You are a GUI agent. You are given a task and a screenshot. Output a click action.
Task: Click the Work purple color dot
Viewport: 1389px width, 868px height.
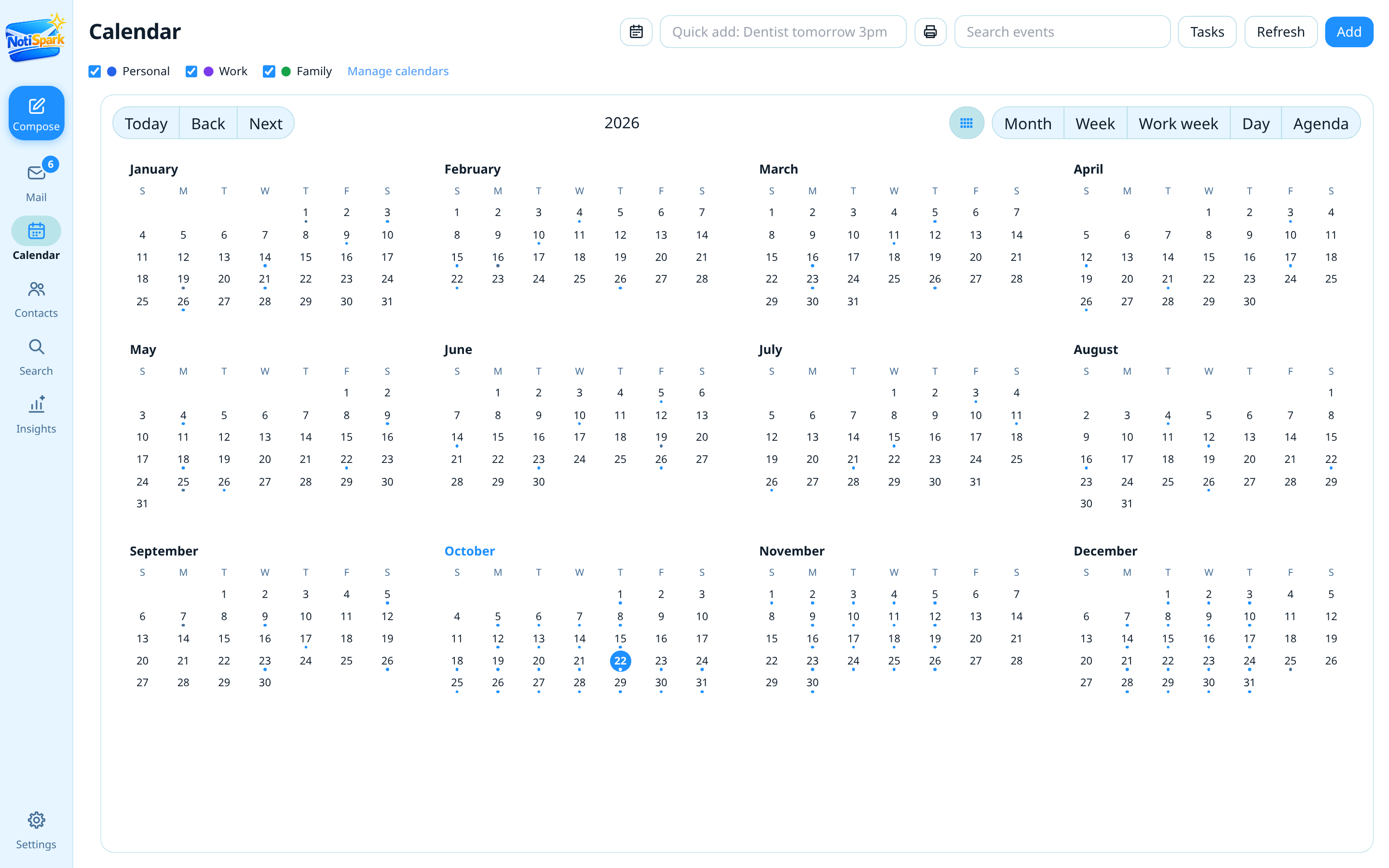point(208,71)
